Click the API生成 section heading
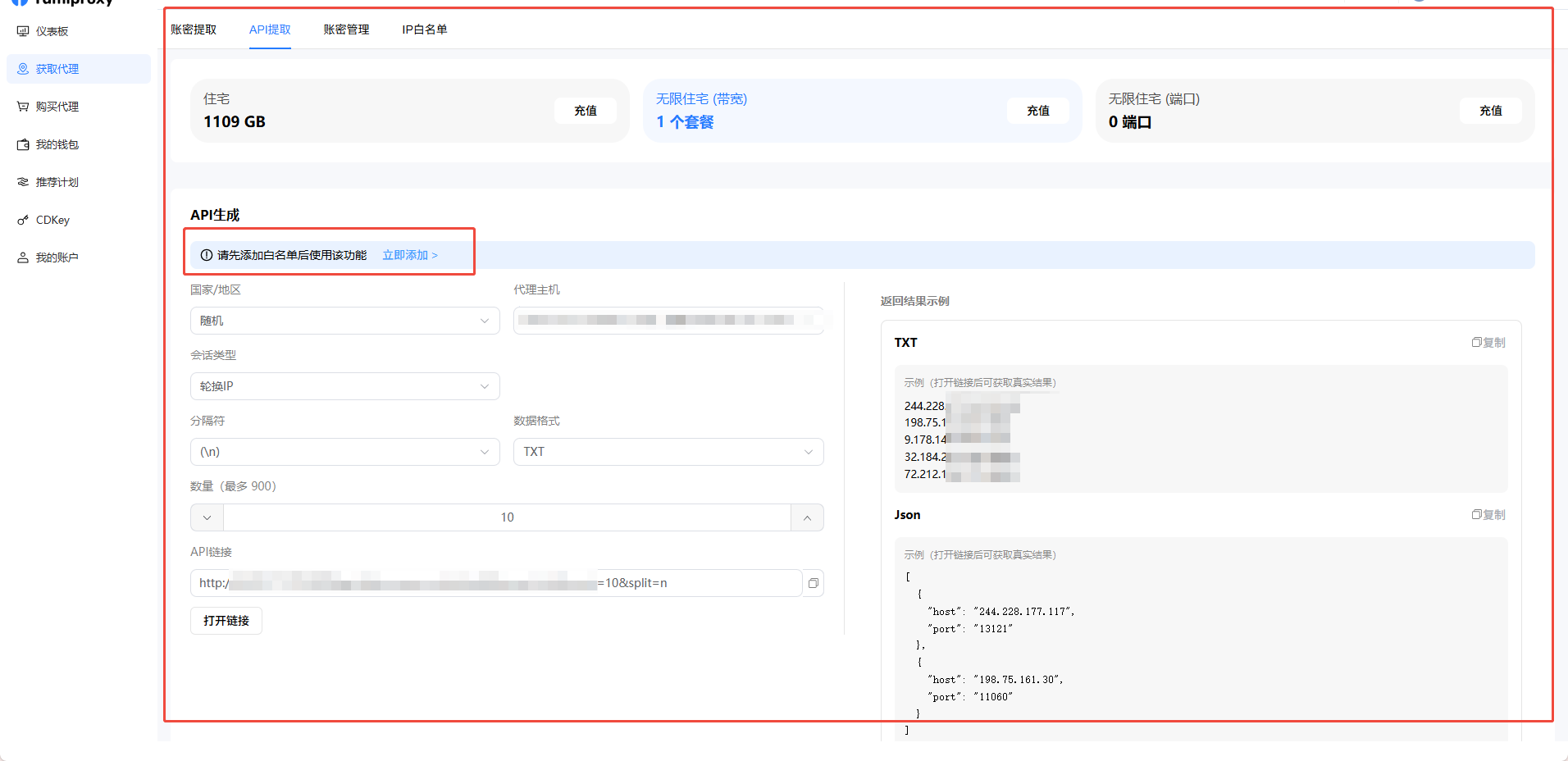 pos(215,215)
